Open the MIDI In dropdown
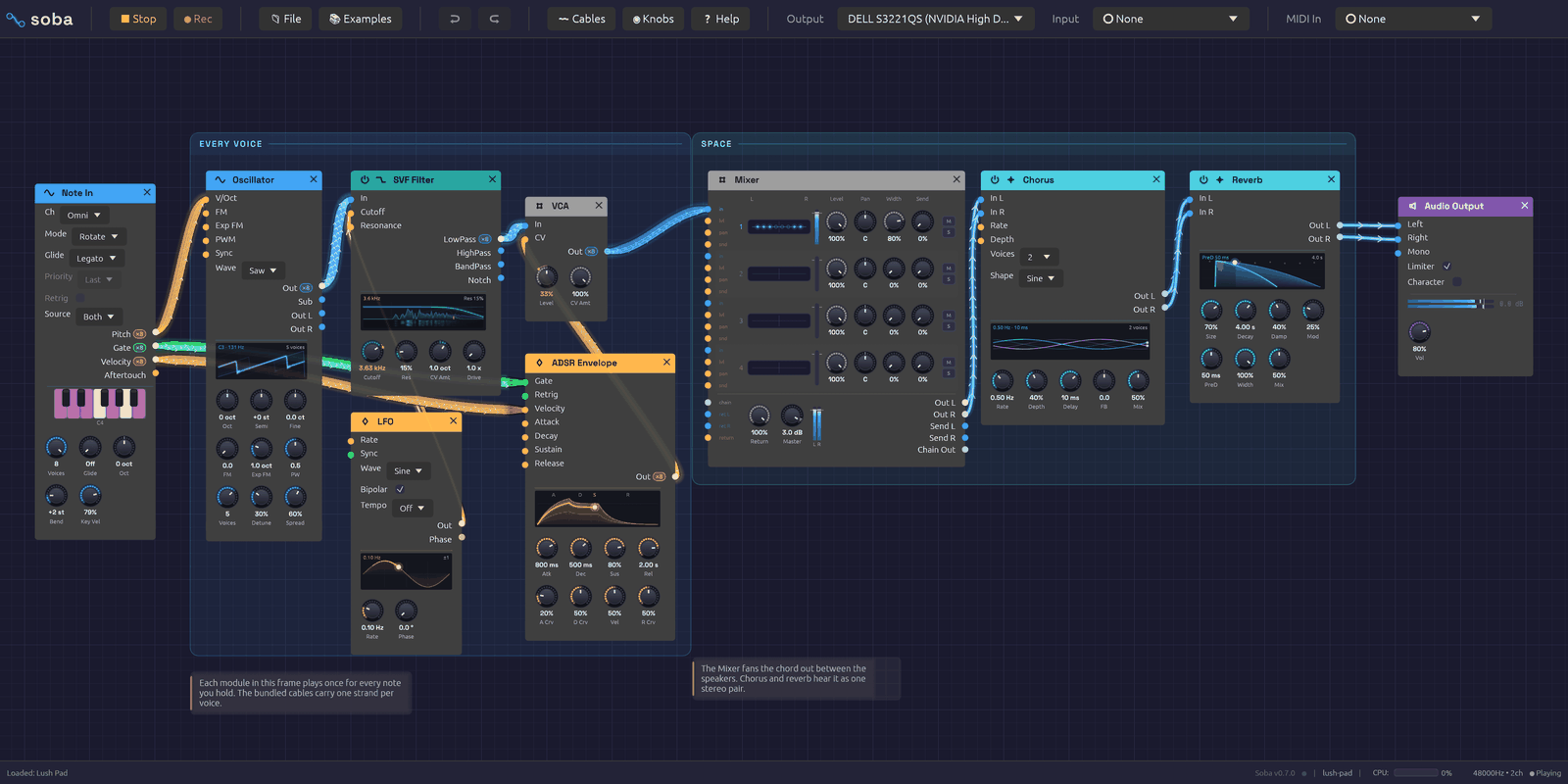The width and height of the screenshot is (1568, 784). 1412,19
